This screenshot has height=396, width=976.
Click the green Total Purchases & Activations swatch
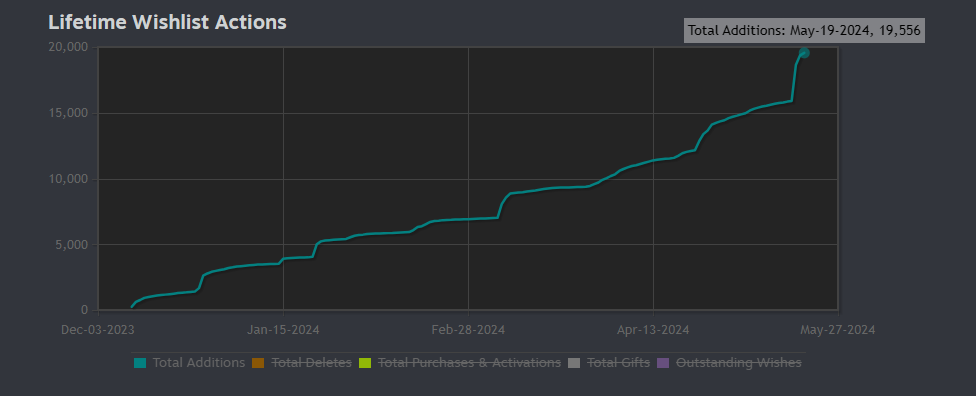(365, 362)
